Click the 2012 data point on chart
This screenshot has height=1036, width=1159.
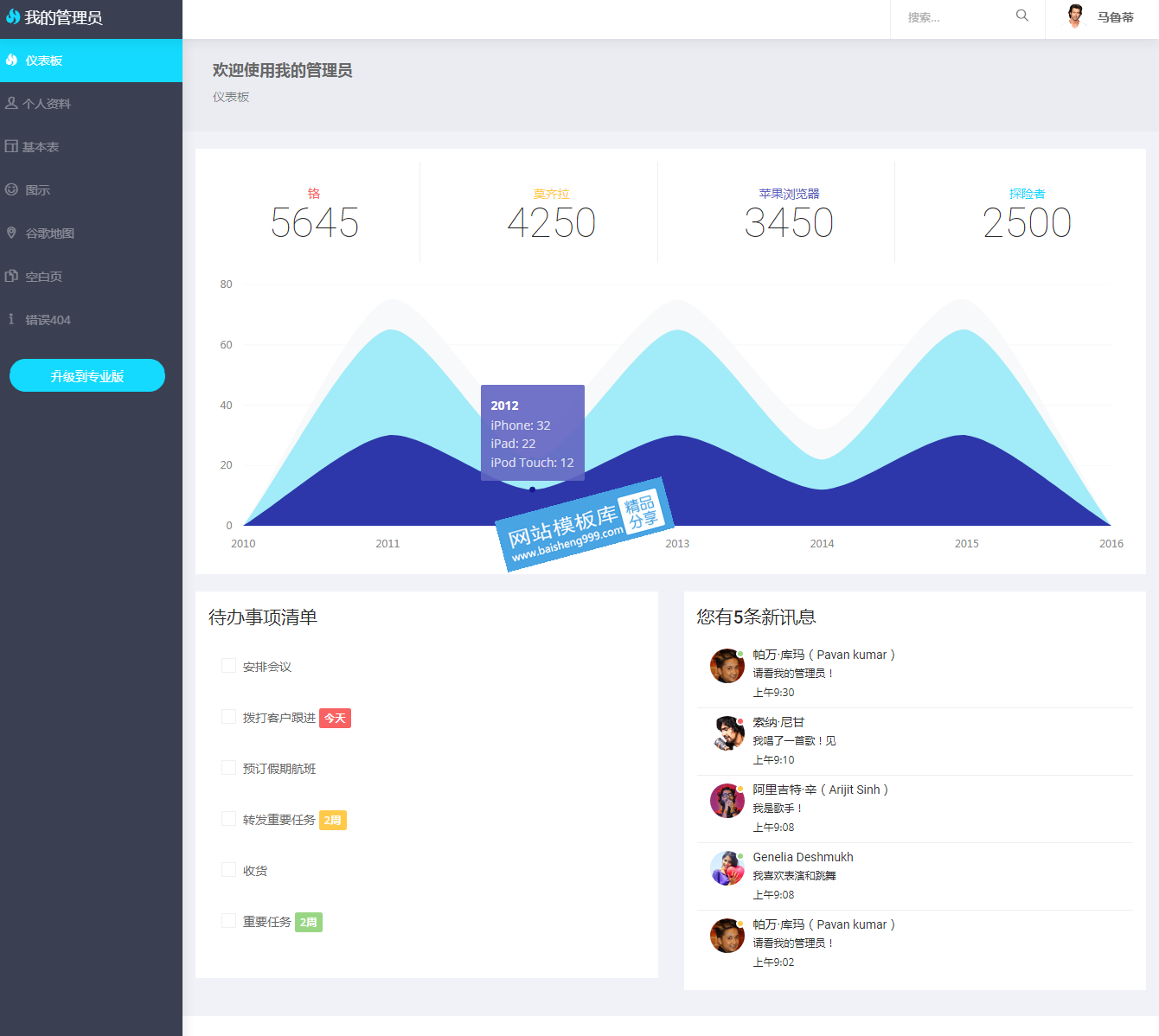(x=532, y=489)
